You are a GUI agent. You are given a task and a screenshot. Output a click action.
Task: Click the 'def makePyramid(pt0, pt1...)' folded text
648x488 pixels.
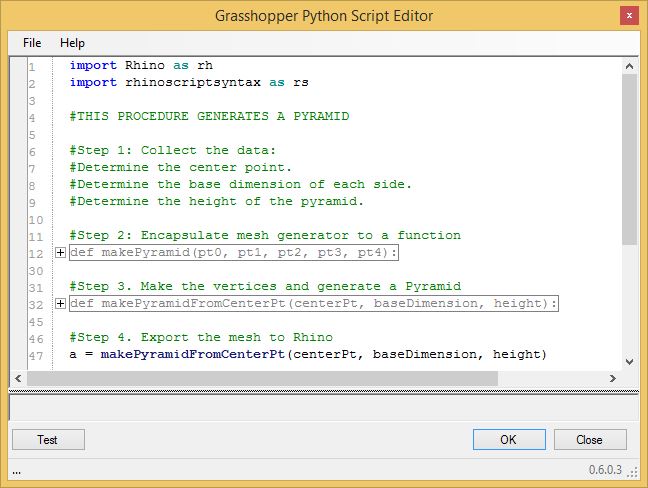coord(234,252)
